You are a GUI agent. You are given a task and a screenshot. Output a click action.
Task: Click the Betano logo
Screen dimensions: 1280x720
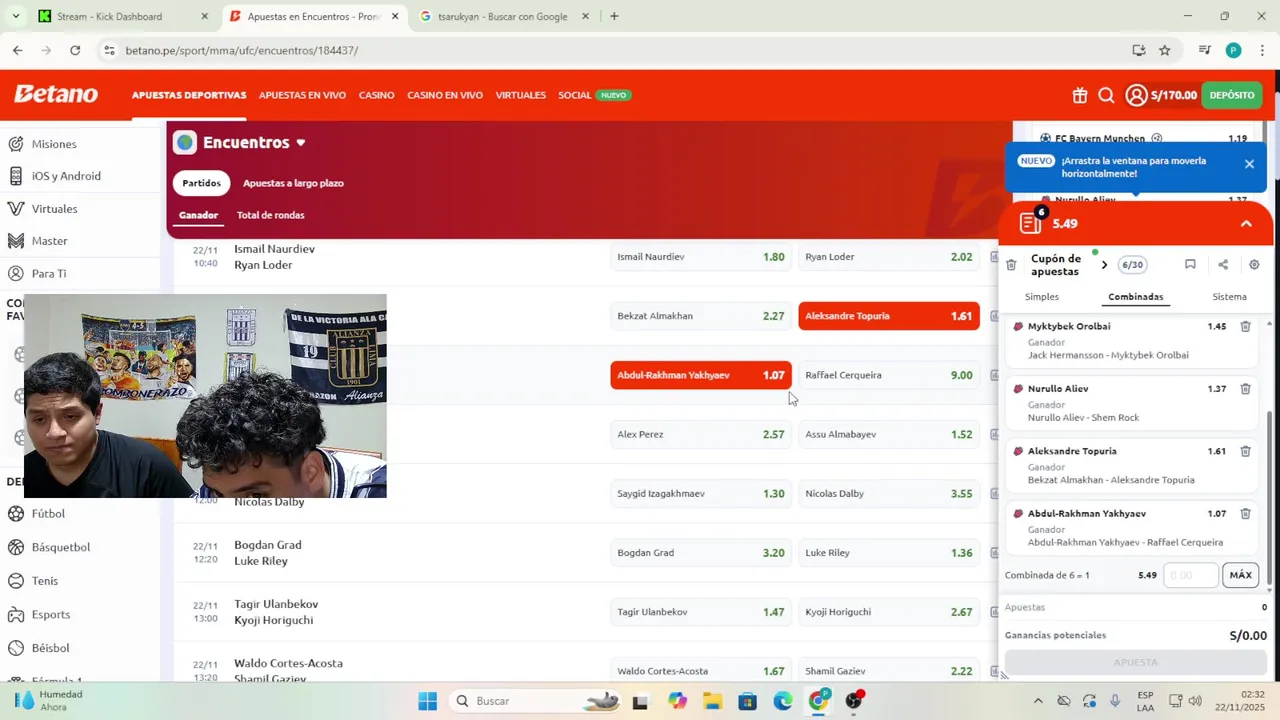[56, 94]
